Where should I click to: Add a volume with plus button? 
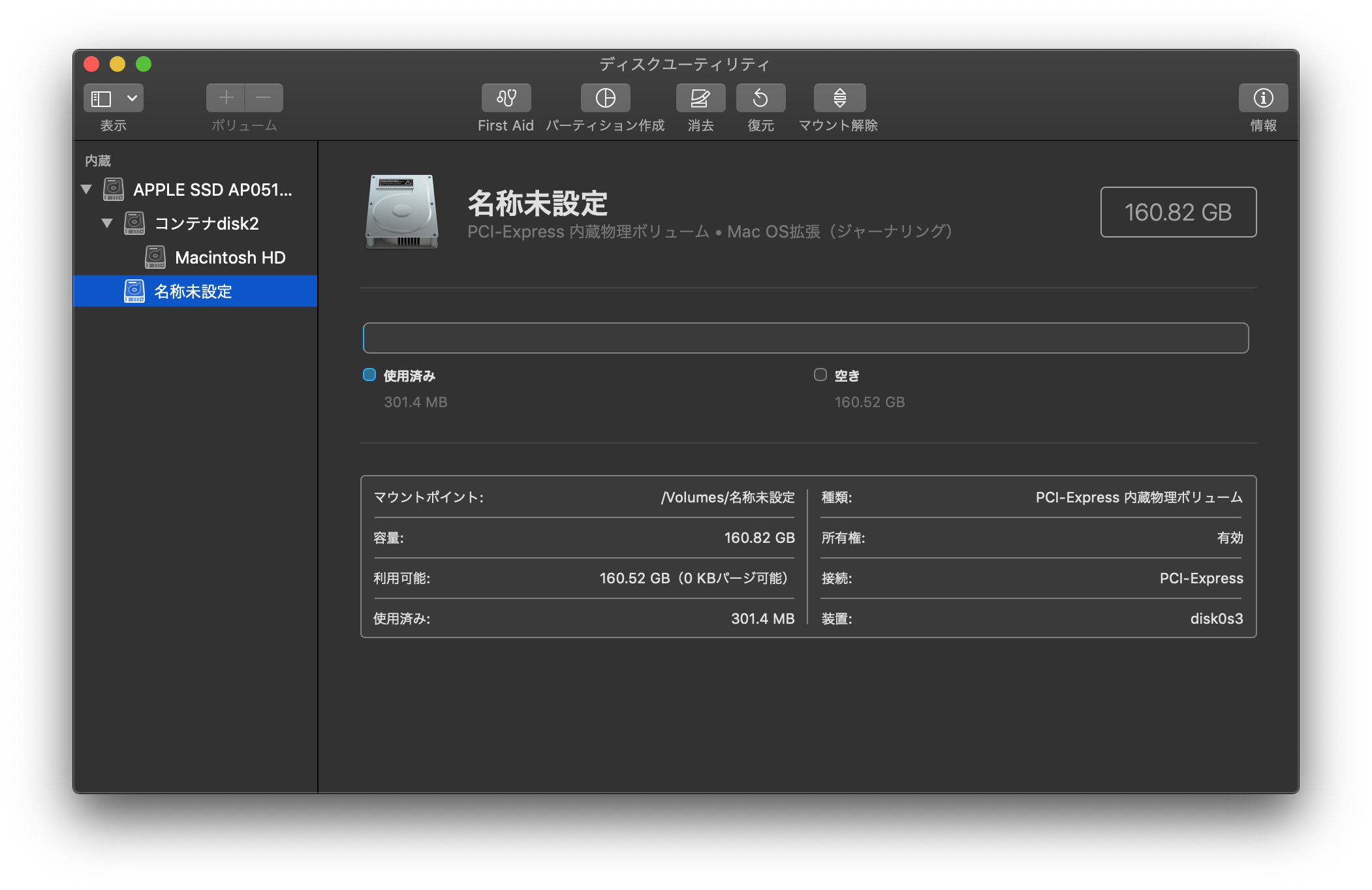point(226,98)
